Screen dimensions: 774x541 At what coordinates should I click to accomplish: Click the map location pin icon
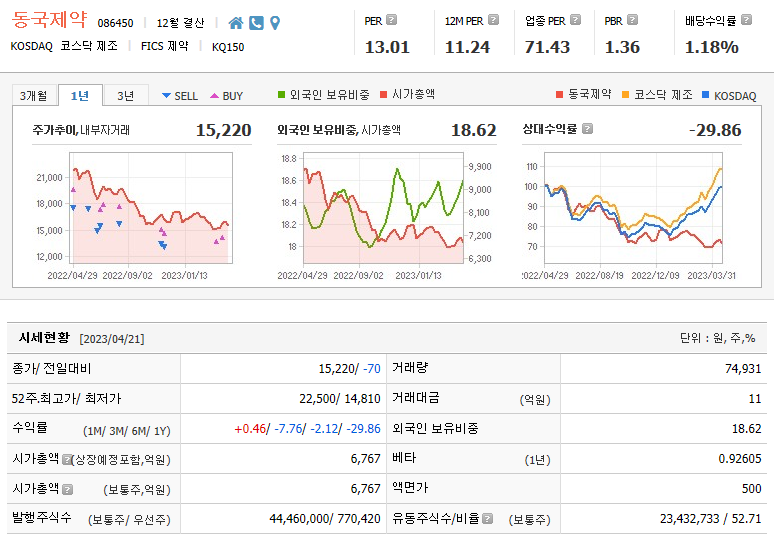point(275,23)
